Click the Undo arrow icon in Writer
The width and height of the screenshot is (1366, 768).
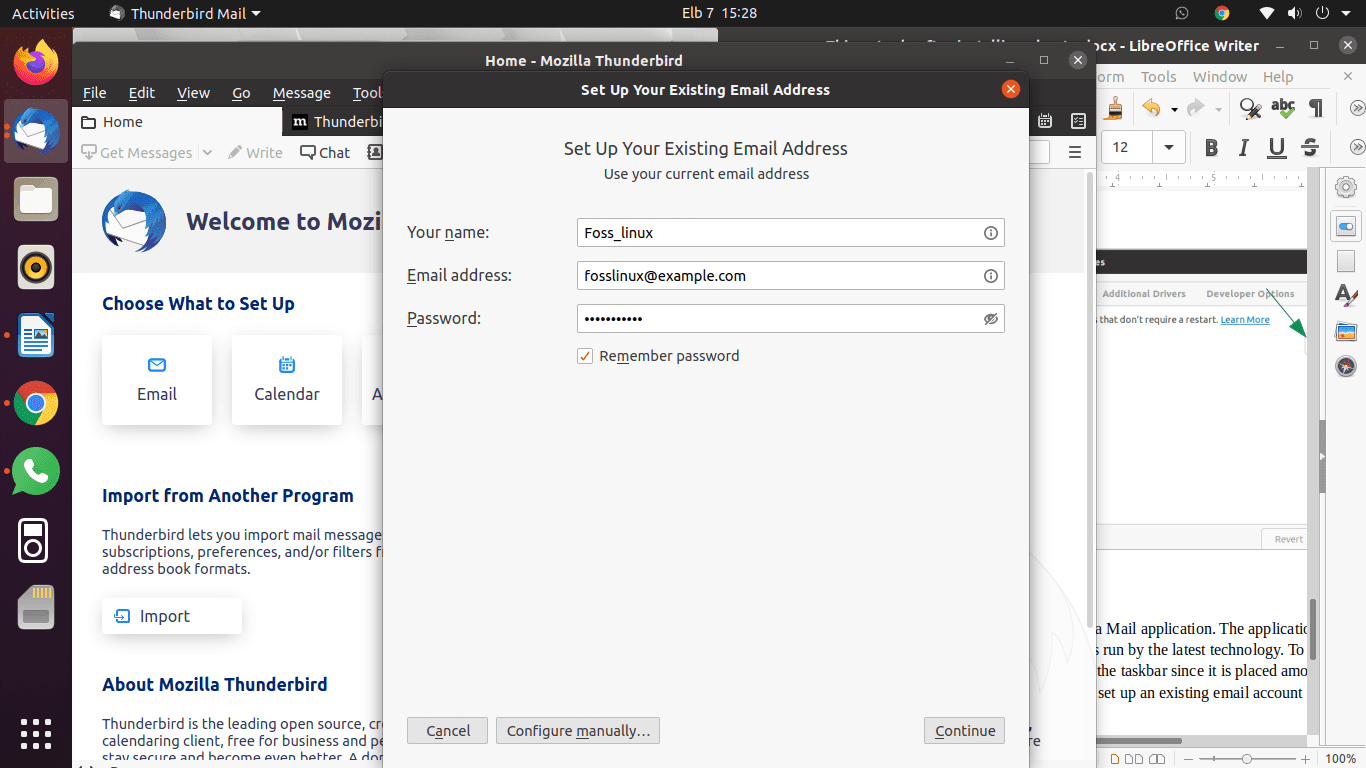coord(1152,108)
